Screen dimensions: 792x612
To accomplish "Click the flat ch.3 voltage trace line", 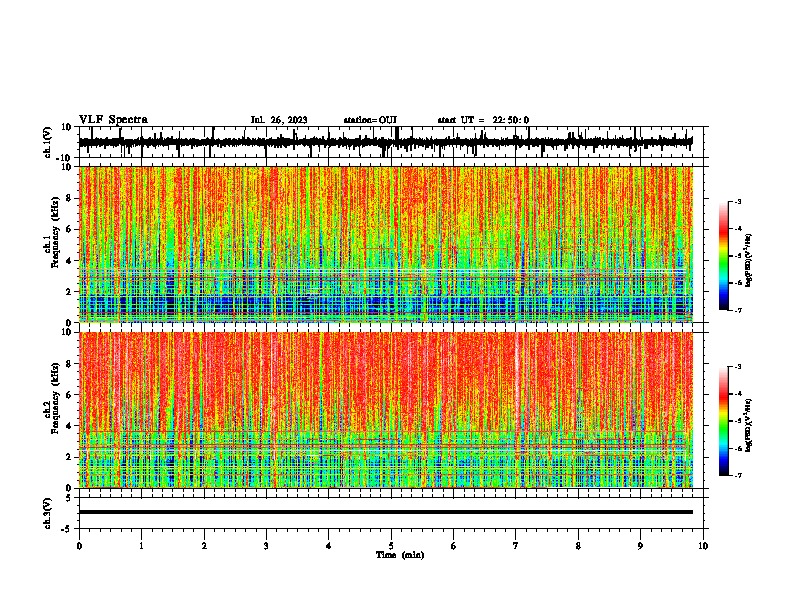I will (x=386, y=512).
